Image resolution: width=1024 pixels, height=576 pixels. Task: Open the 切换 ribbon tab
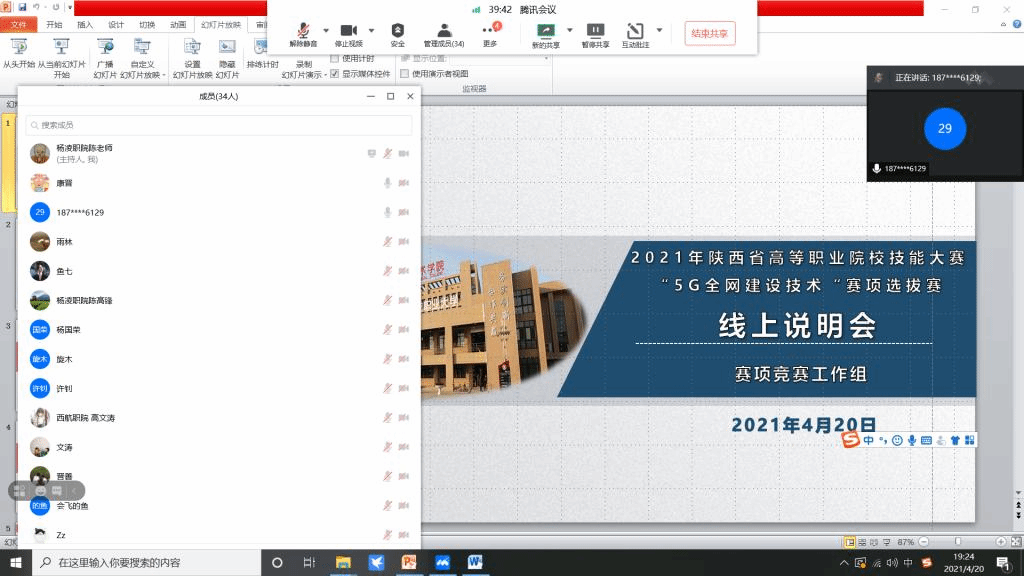coord(147,25)
